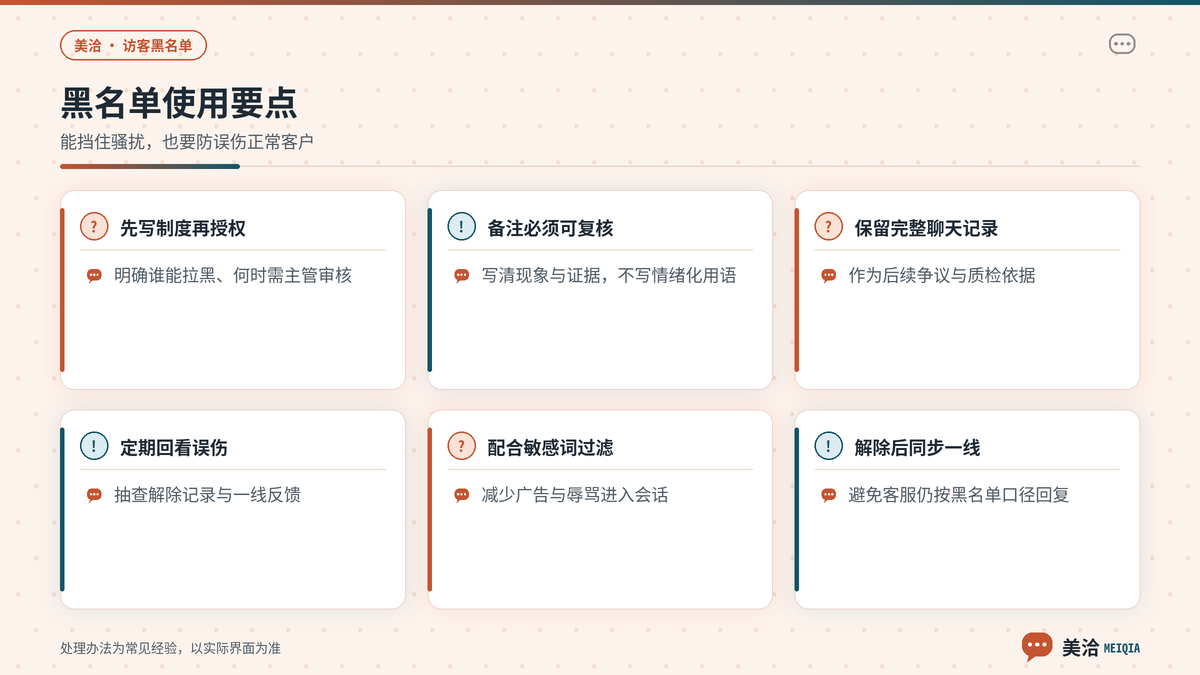
Task: Click the text 避免客服仍按黑名单口径回复
Action: (959, 494)
